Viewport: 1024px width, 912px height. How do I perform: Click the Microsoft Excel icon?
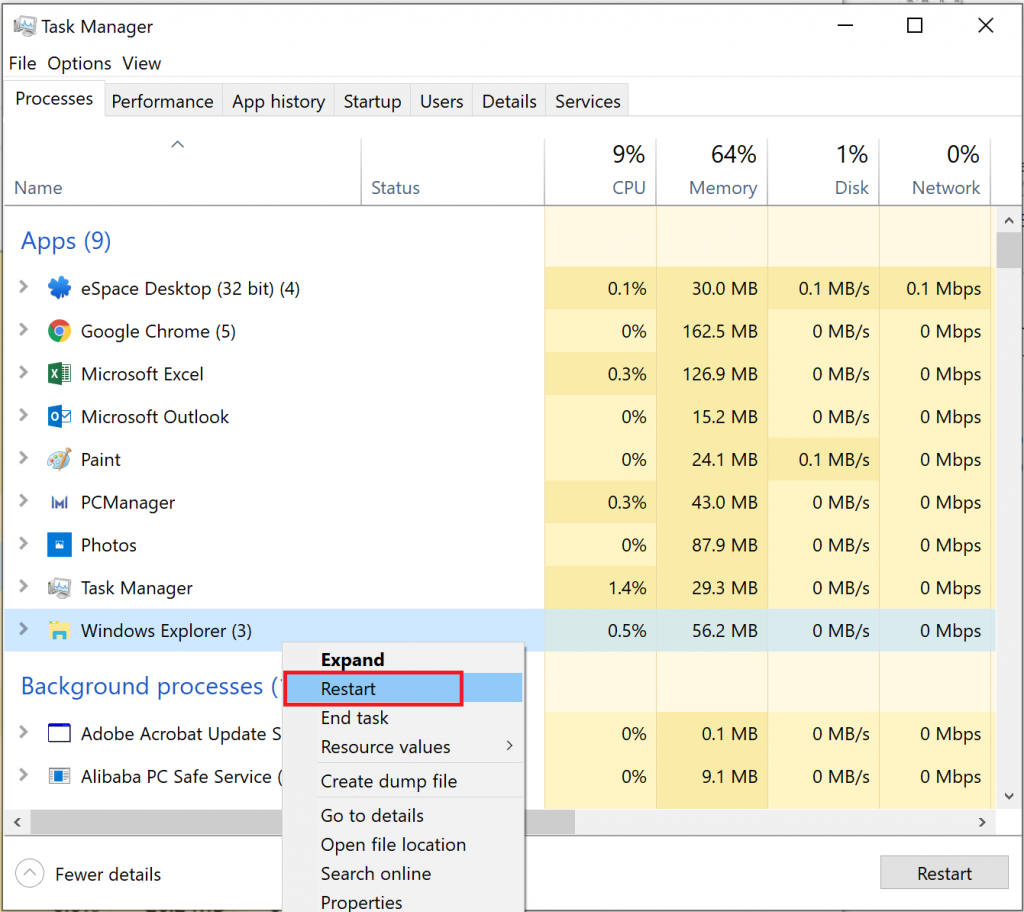[59, 374]
